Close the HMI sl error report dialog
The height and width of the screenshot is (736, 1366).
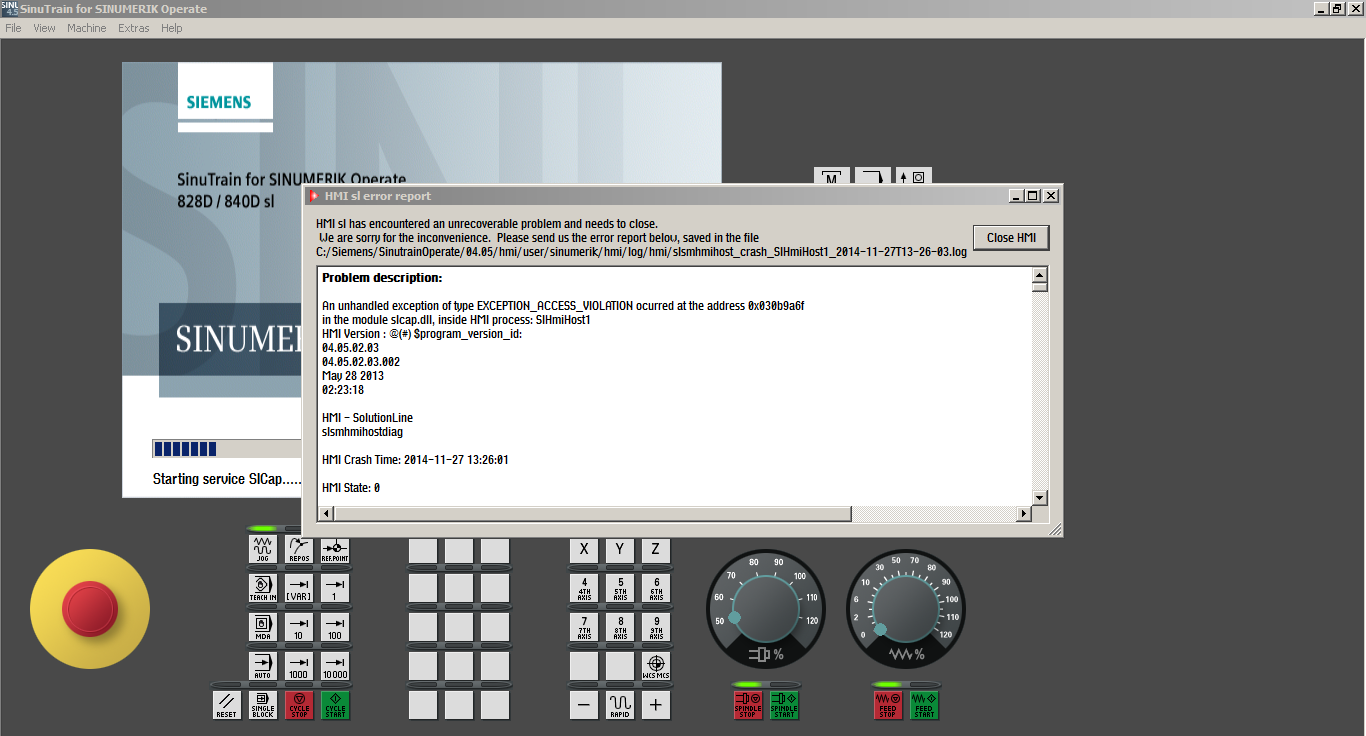click(1051, 196)
